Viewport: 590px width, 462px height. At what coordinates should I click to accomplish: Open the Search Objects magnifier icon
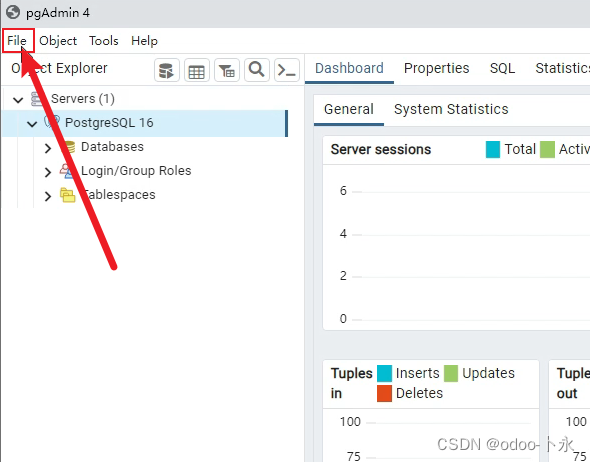tap(257, 70)
